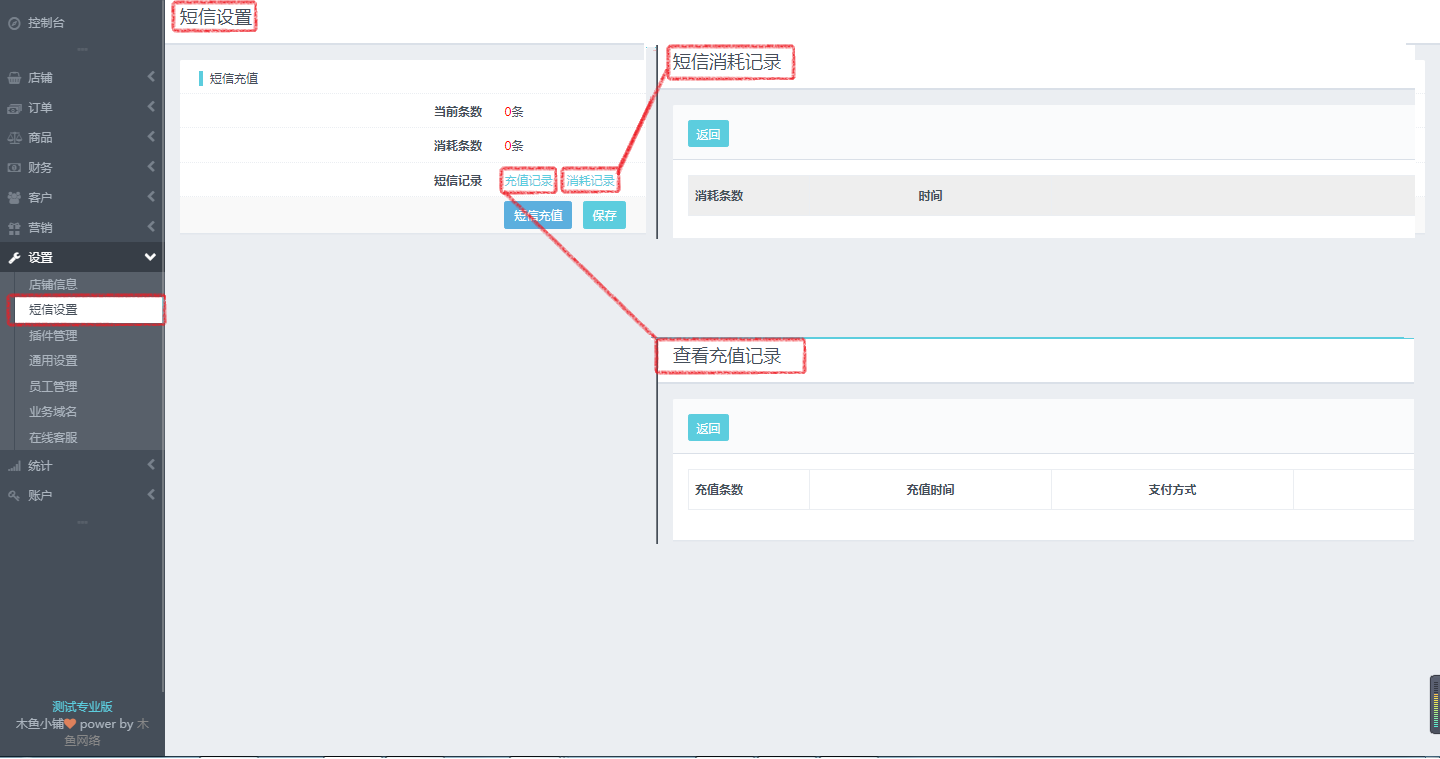Click 返回 in 查看充值记录 panel

pyautogui.click(x=708, y=428)
